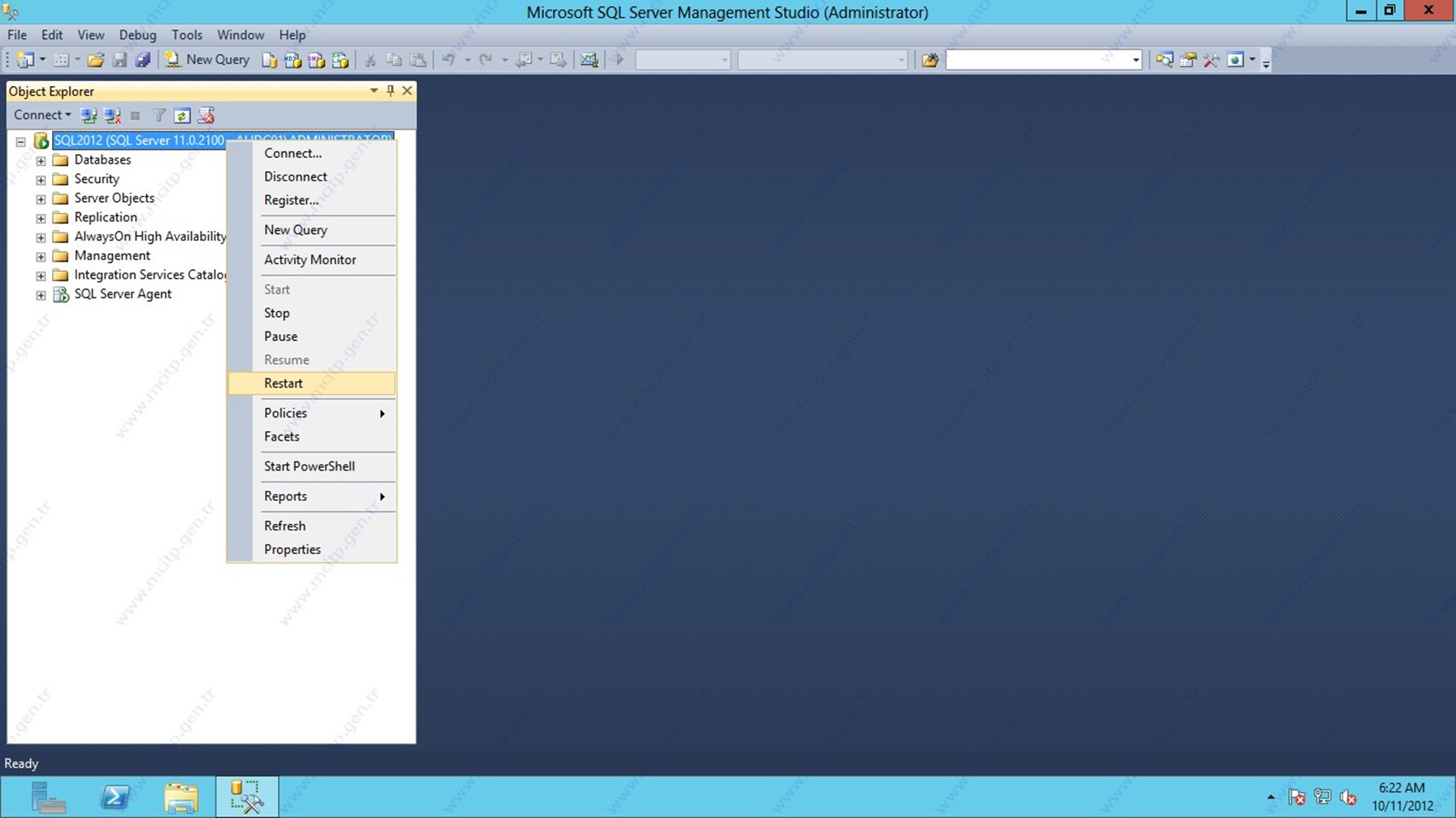Viewport: 1456px width, 818px height.
Task: Open the View menu
Action: pyautogui.click(x=90, y=35)
